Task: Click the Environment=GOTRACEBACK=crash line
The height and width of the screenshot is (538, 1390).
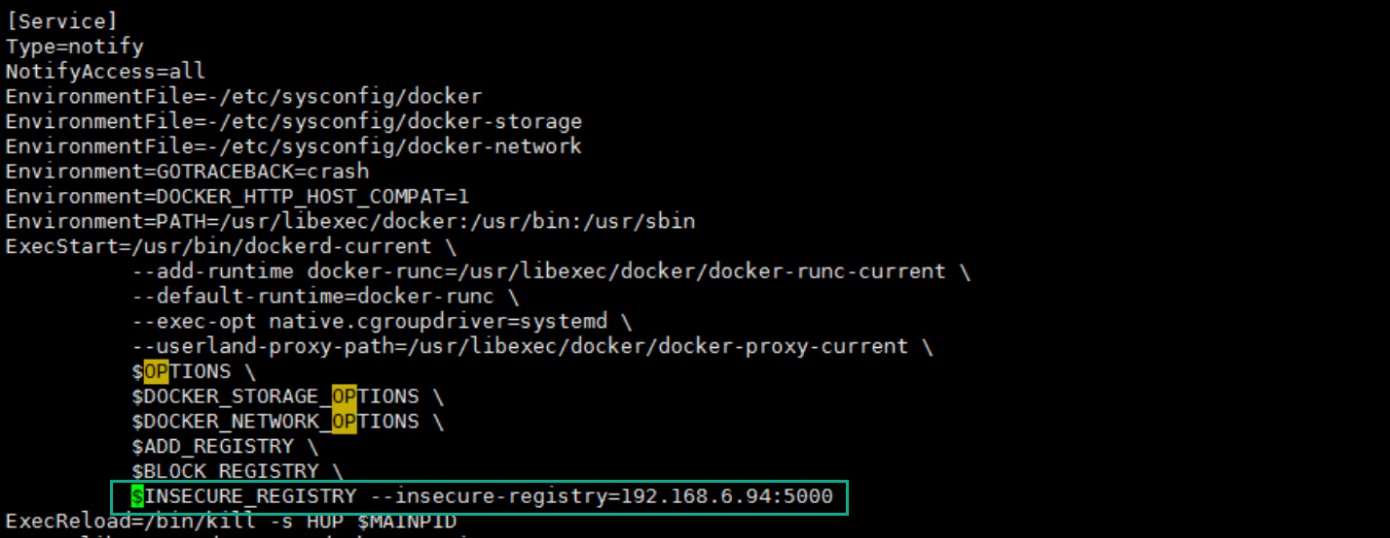Action: [187, 172]
